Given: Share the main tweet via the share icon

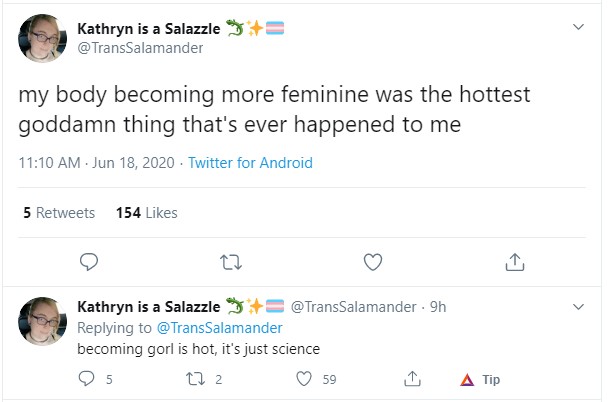Looking at the screenshot, I should (x=515, y=262).
